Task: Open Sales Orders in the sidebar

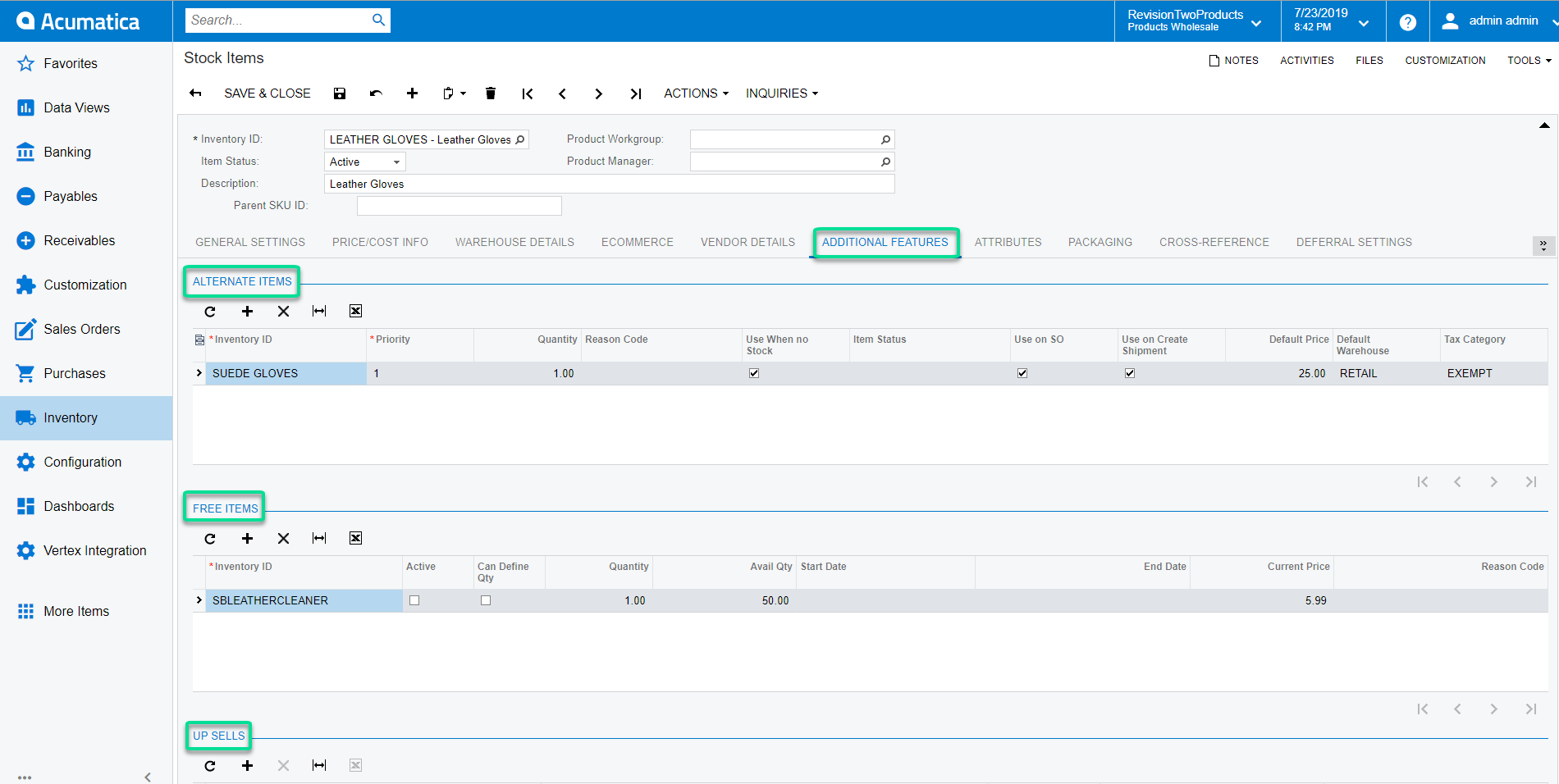Action: (81, 329)
